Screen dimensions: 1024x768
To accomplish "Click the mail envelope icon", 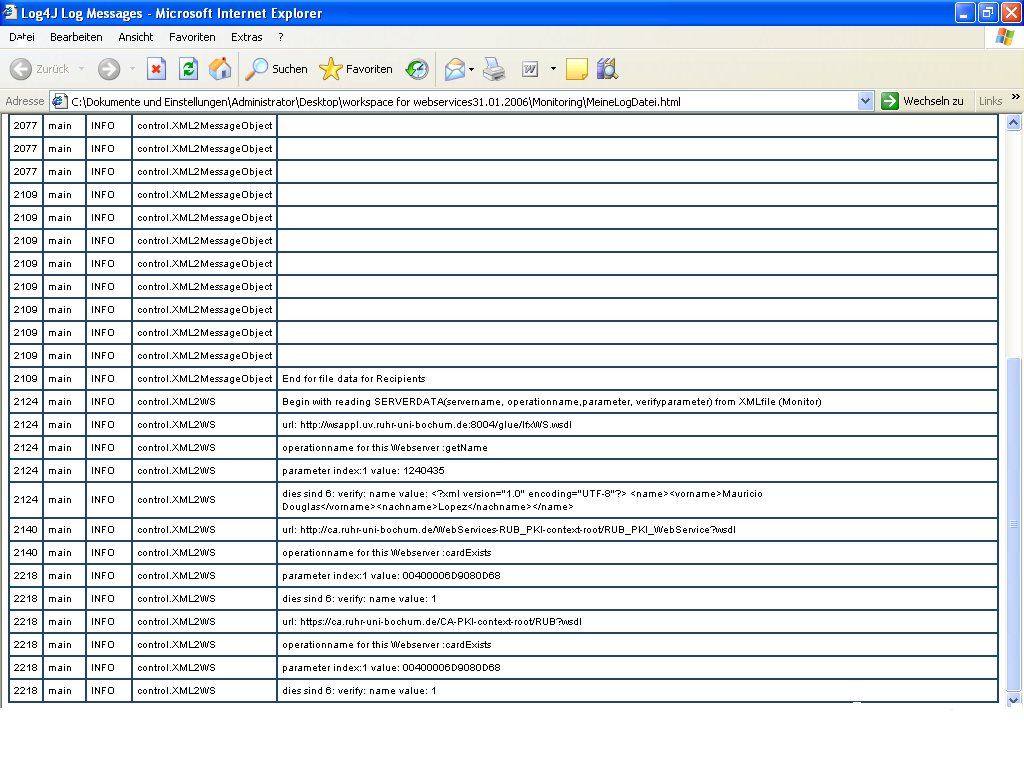I will (x=454, y=69).
